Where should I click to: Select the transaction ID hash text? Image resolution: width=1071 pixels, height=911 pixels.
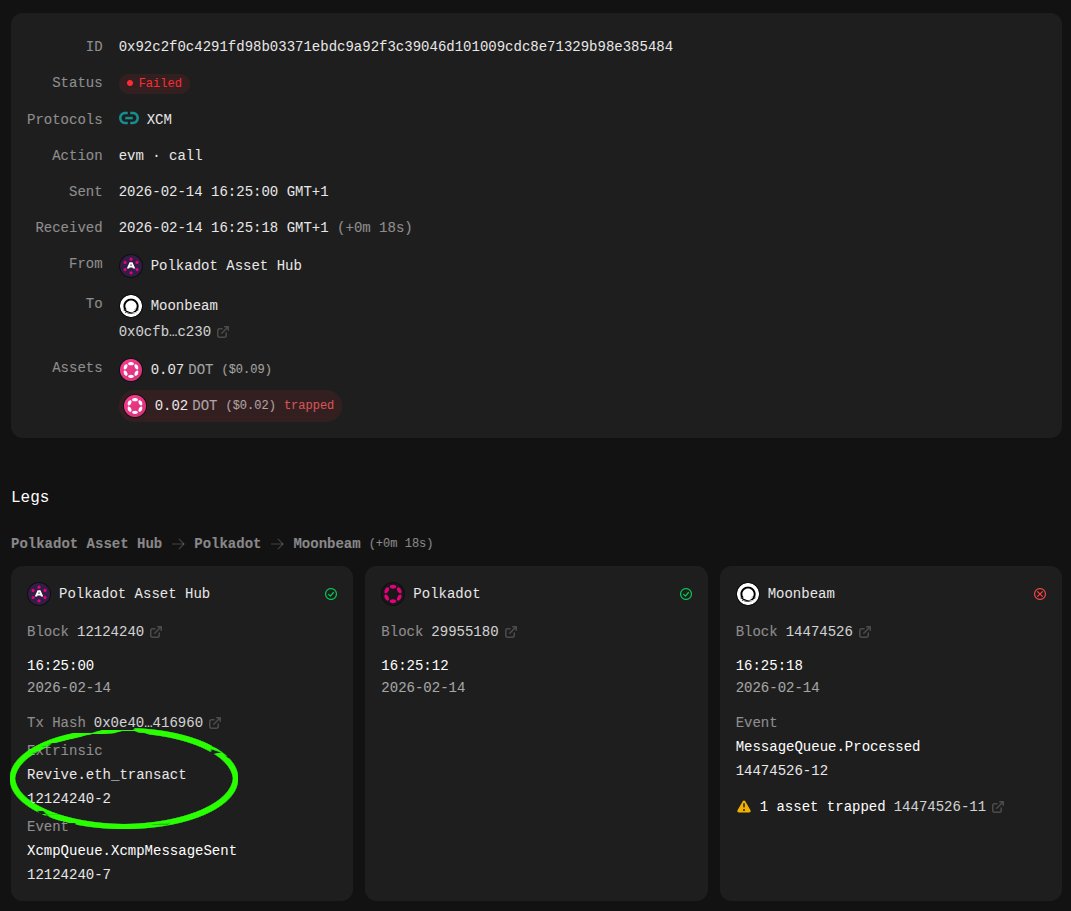tap(395, 46)
